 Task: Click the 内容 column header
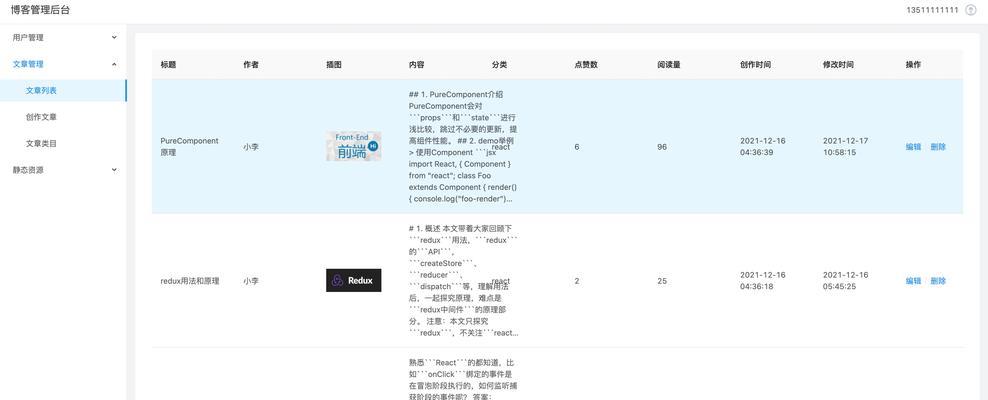click(x=416, y=65)
